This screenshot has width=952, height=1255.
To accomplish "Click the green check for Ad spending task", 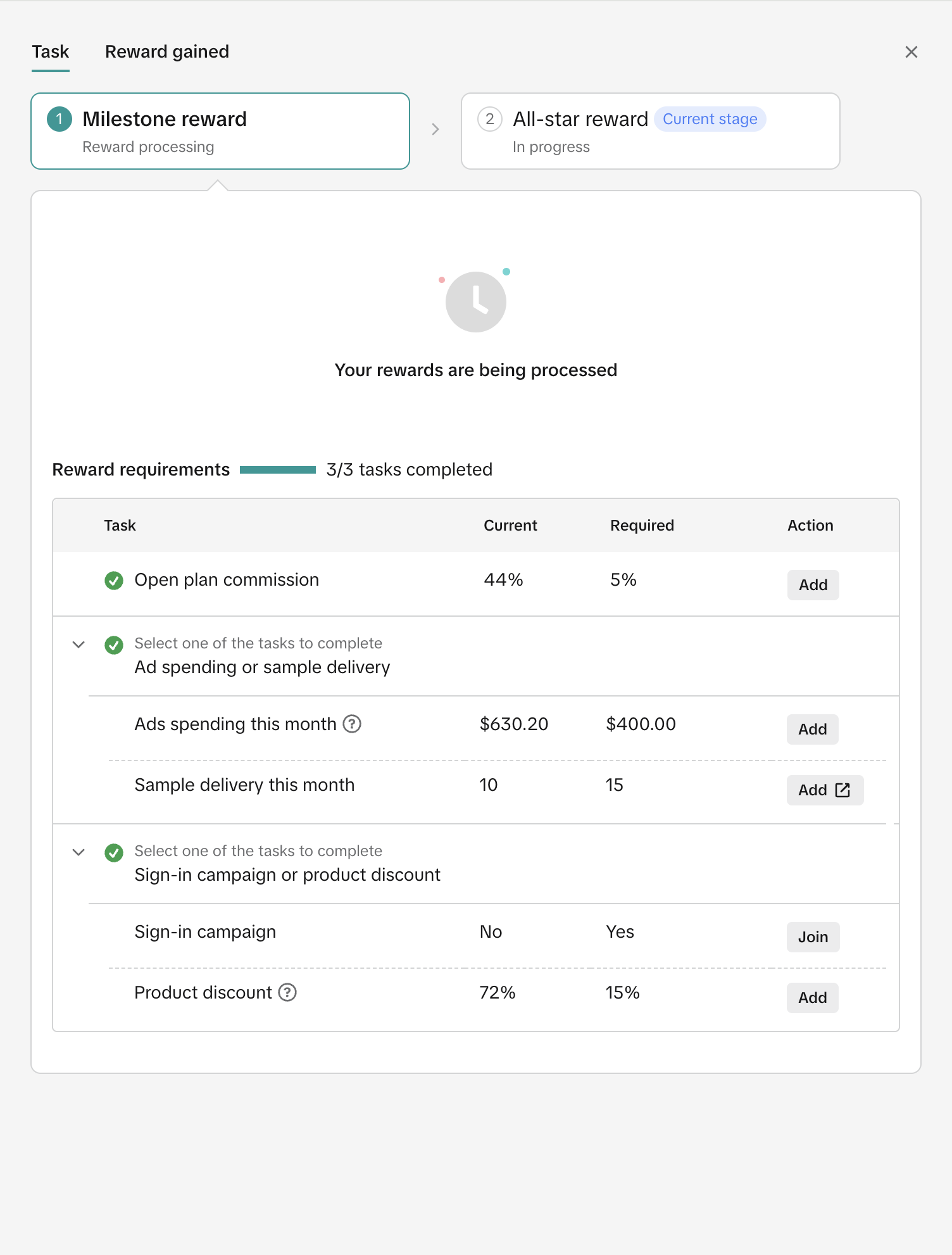I will (114, 645).
